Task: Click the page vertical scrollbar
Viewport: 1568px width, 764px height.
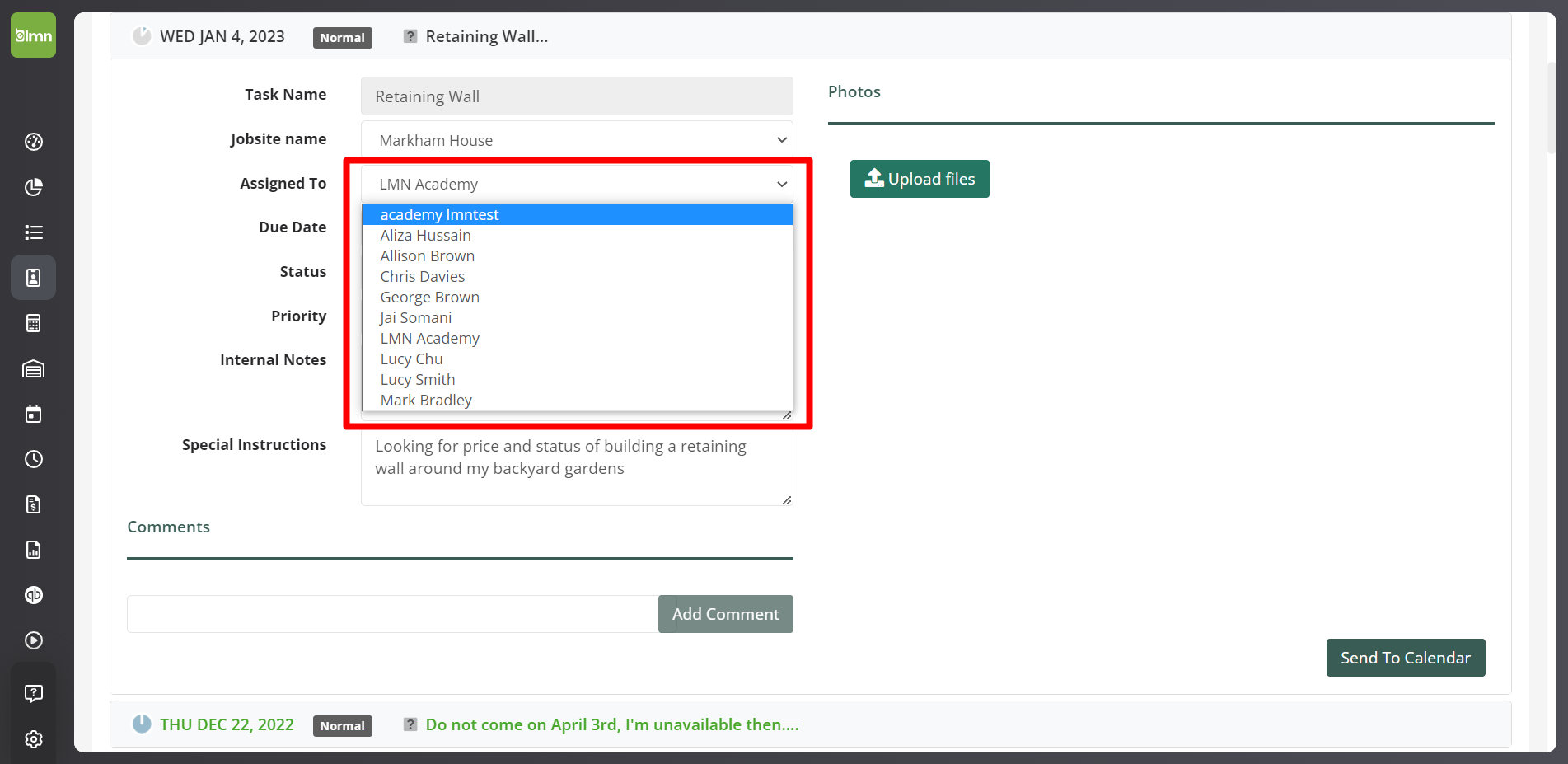Action: click(1552, 107)
